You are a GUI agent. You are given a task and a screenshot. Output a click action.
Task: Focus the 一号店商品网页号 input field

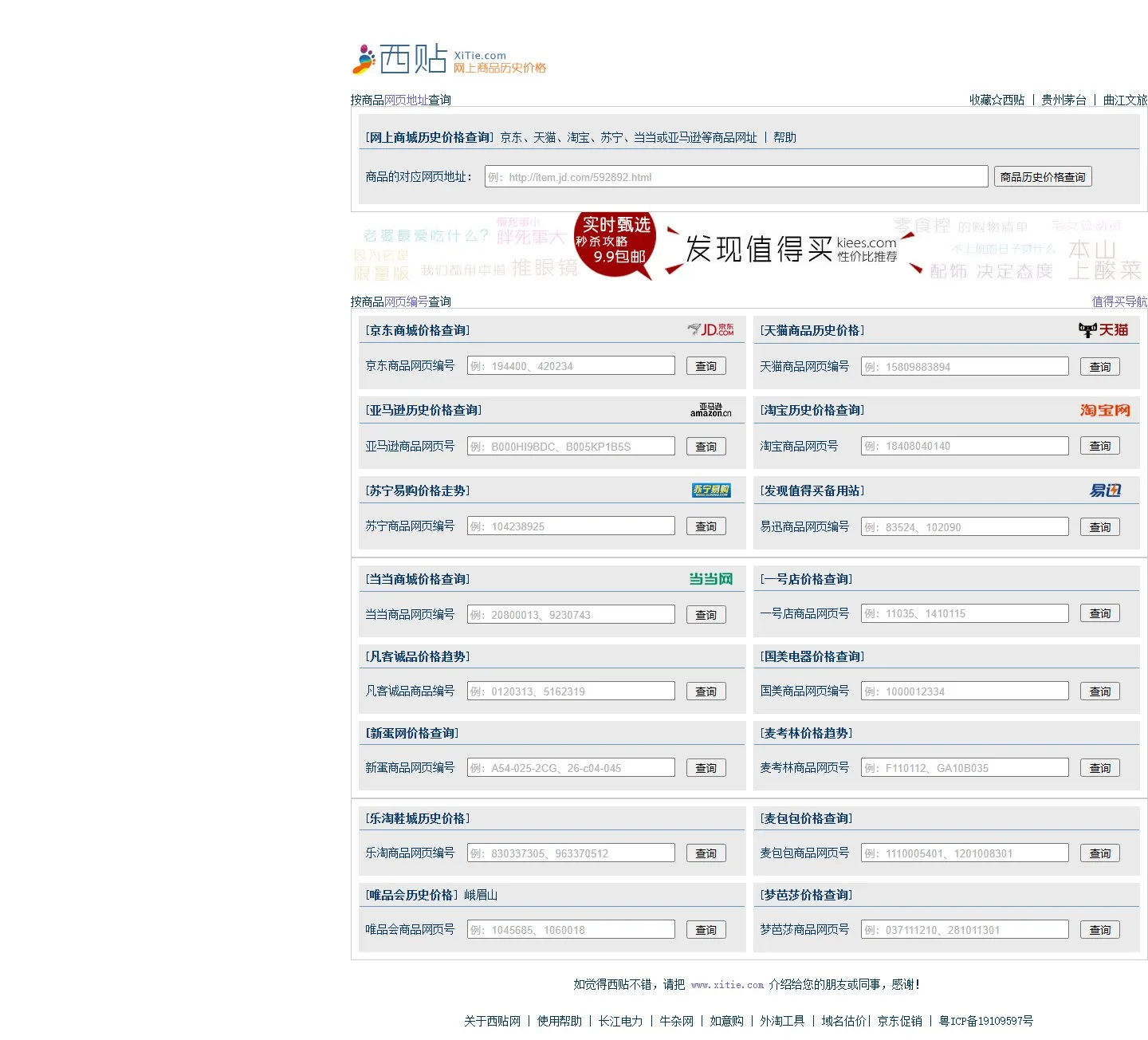point(965,613)
